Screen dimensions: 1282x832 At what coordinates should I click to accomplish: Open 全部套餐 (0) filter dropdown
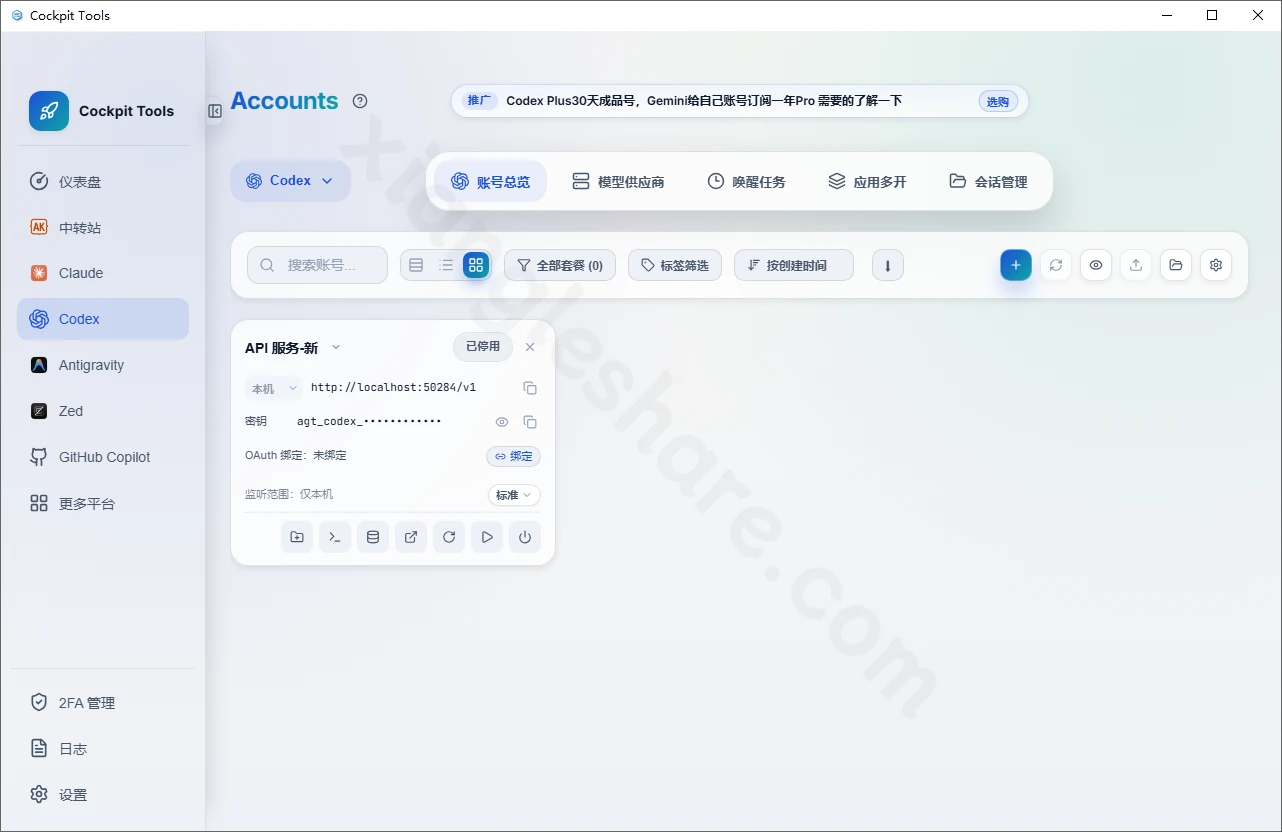(560, 265)
